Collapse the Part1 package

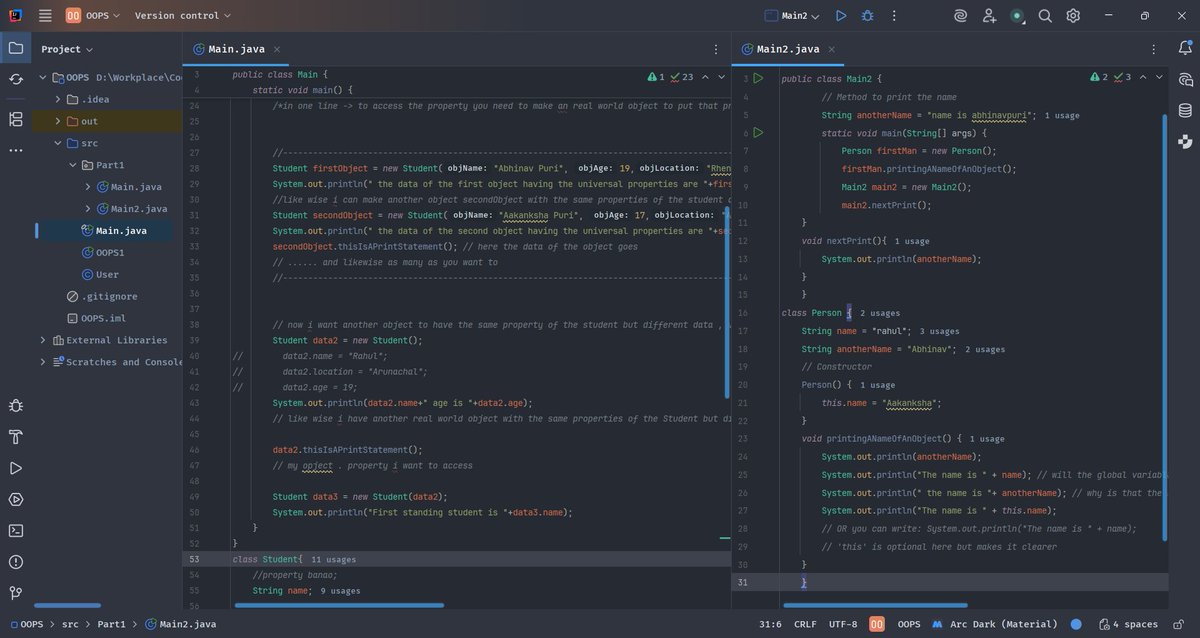click(x=73, y=165)
